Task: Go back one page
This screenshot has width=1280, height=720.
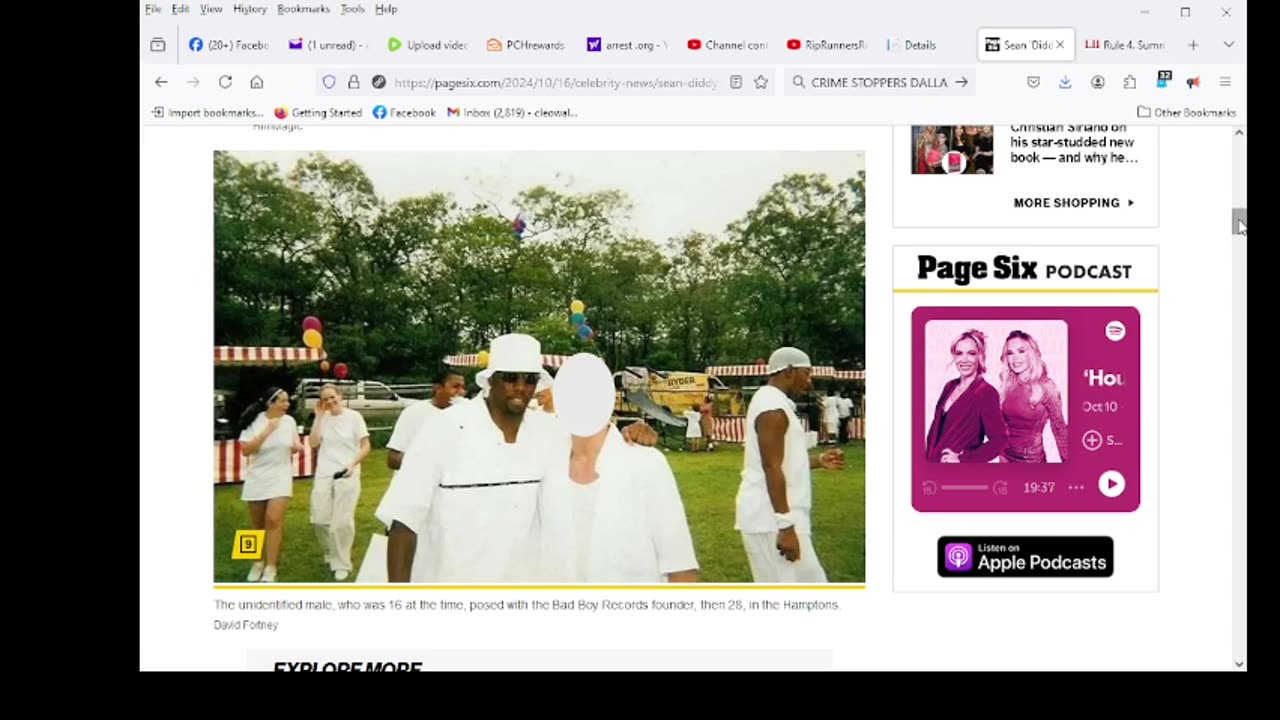Action: point(161,82)
